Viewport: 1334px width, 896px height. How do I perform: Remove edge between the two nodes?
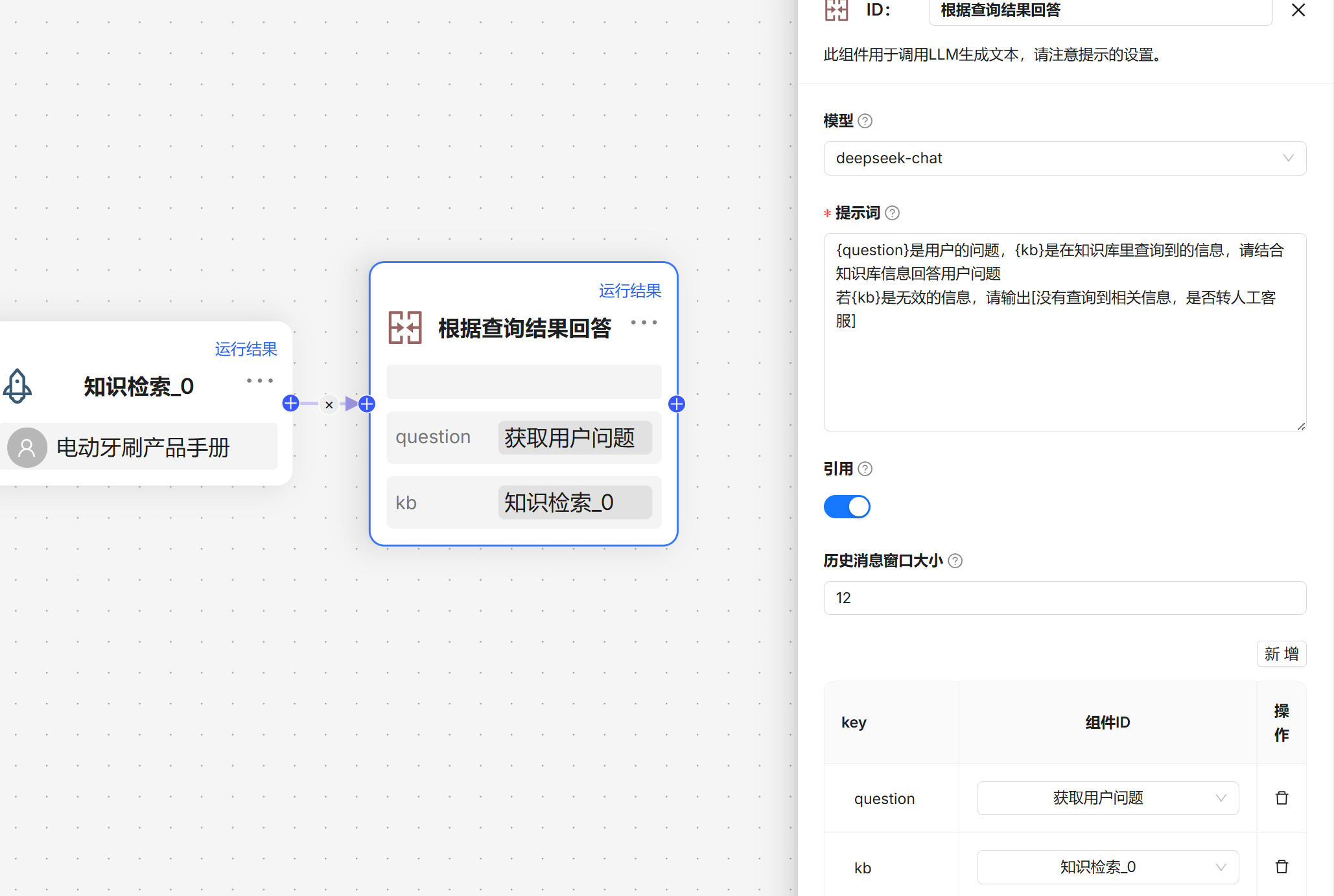pos(329,405)
